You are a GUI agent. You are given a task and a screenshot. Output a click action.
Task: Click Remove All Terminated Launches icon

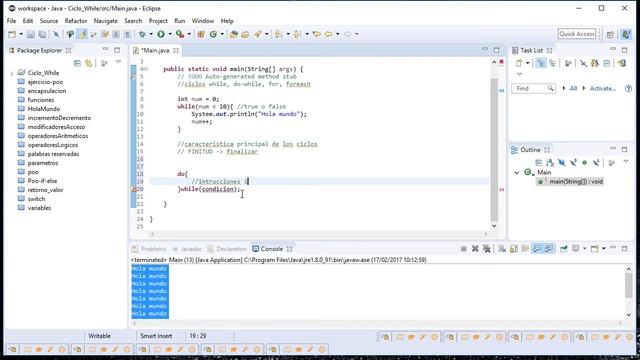487,249
